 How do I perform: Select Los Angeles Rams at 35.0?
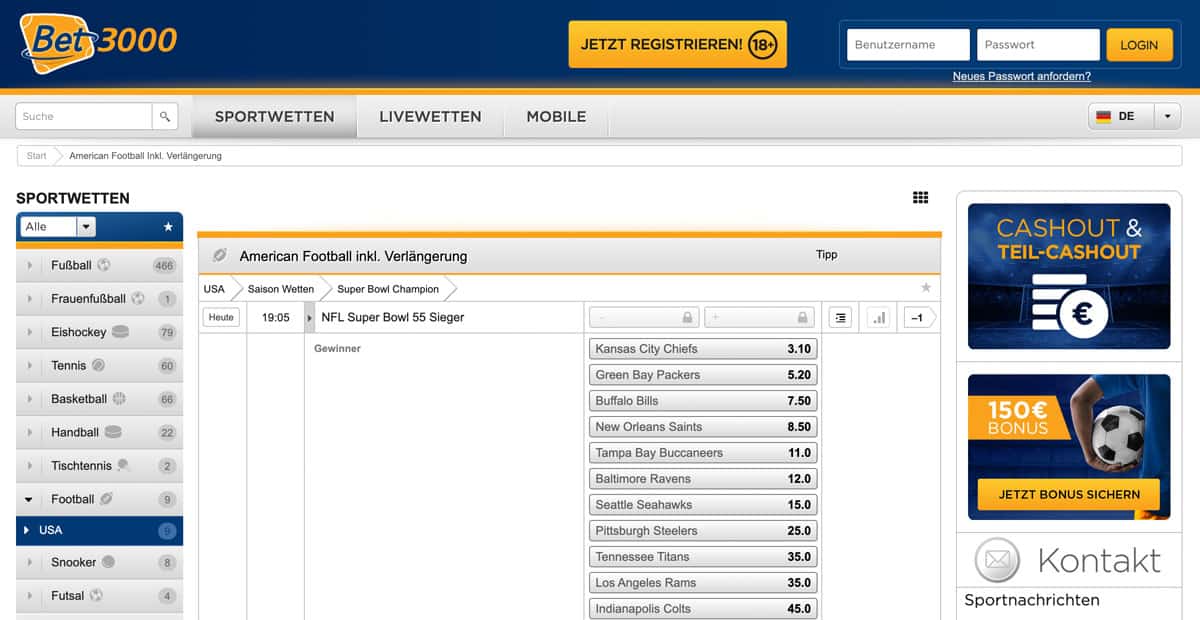[702, 583]
